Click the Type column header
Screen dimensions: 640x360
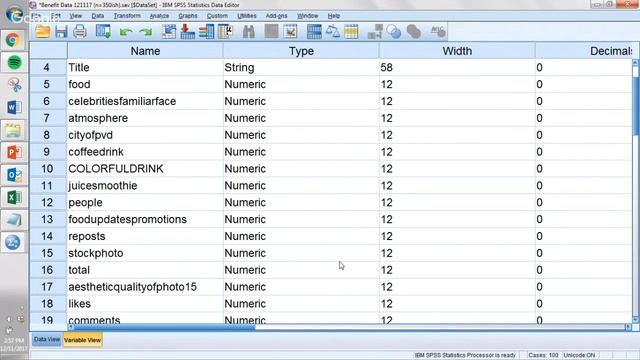(x=301, y=51)
